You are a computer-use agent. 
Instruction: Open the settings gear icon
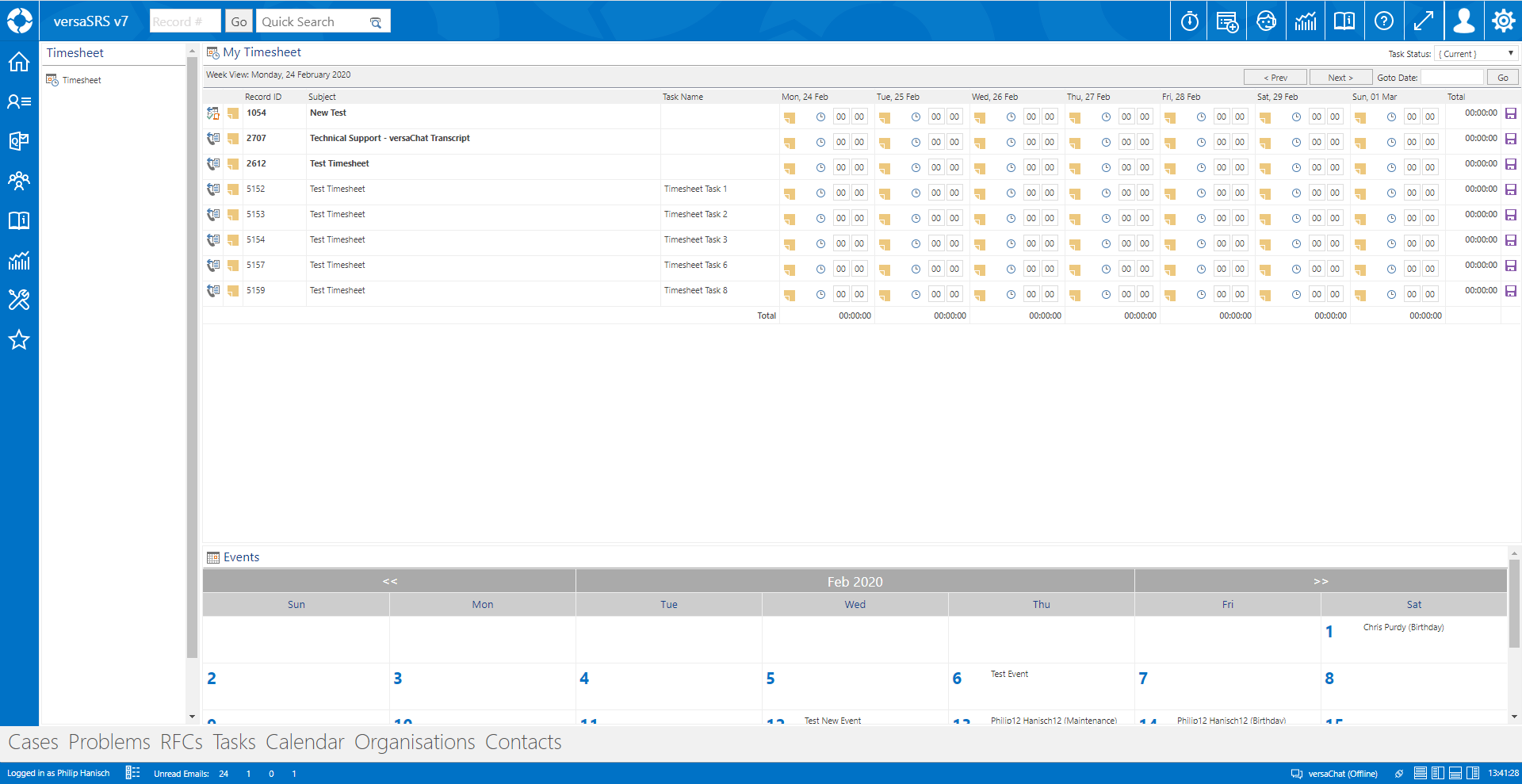point(1502,21)
